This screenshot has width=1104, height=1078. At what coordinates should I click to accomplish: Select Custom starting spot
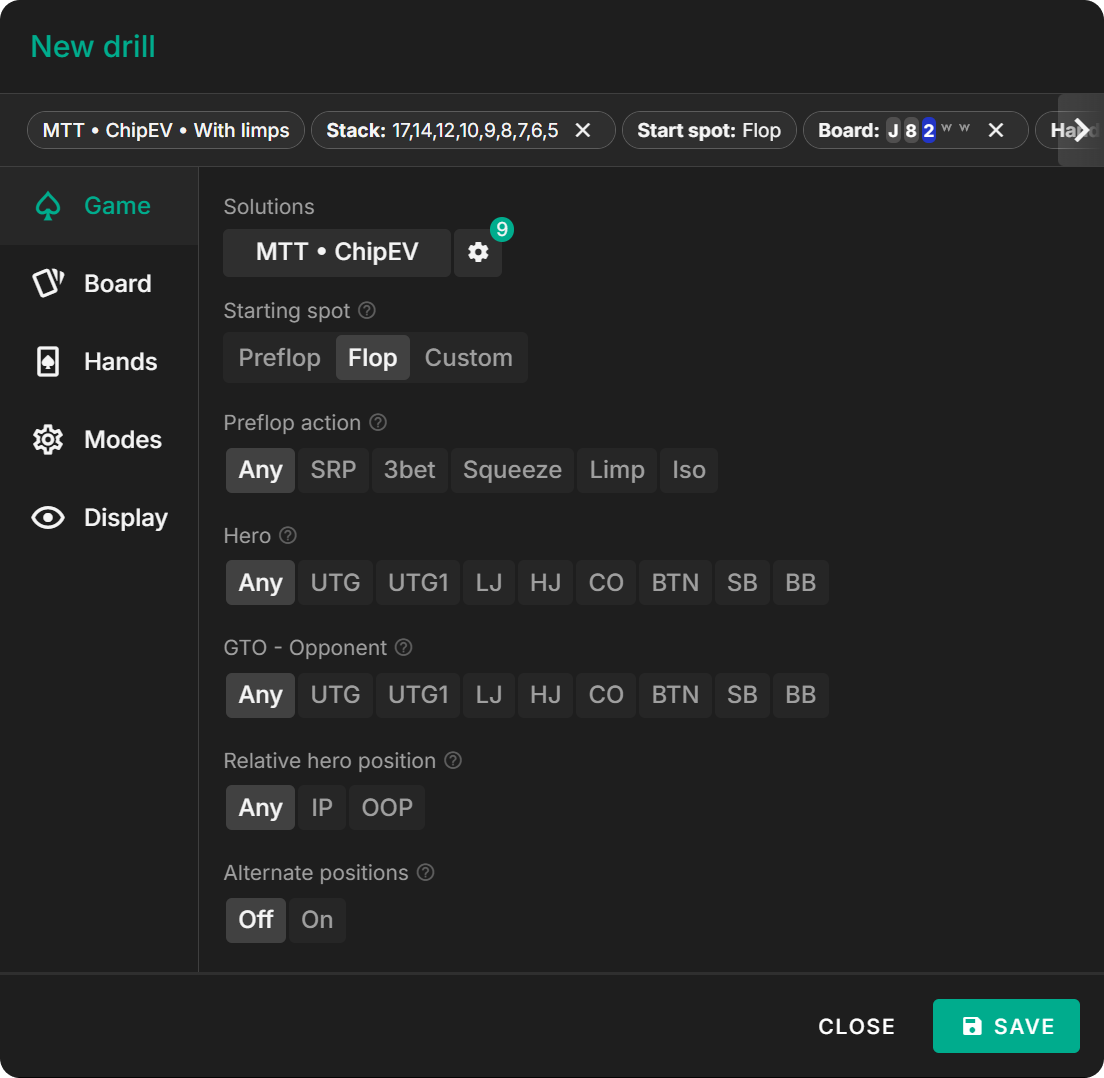(x=468, y=358)
